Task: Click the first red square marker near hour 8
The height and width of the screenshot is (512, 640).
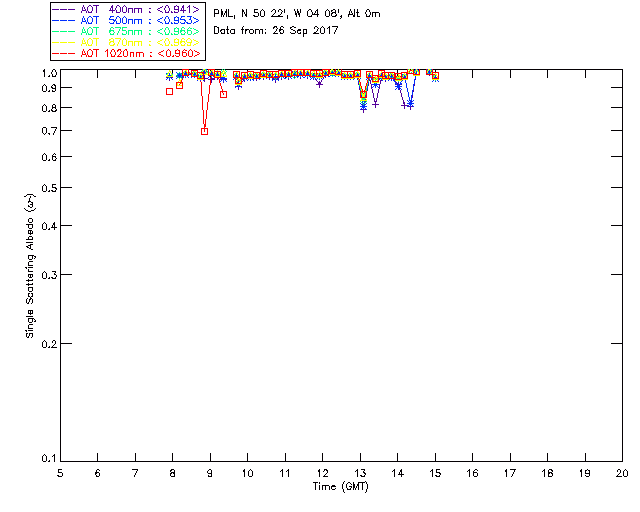Action: click(169, 91)
